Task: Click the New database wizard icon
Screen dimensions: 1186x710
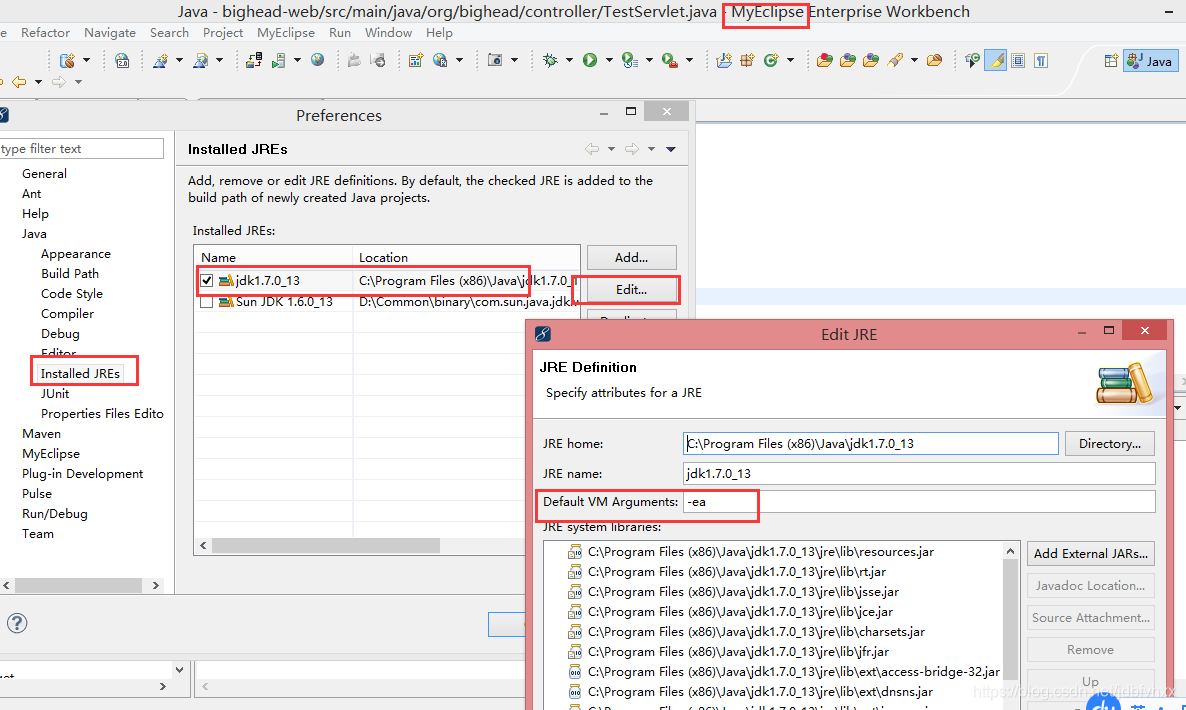Action: 67,60
